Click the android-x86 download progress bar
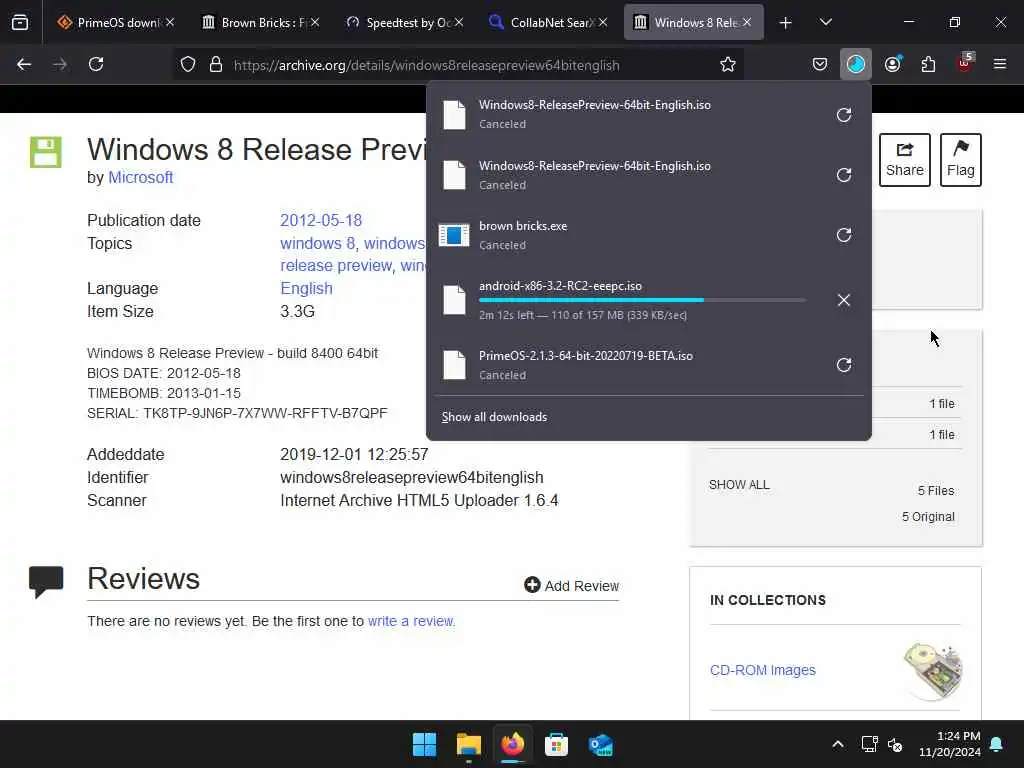The height and width of the screenshot is (768, 1024). tap(642, 300)
